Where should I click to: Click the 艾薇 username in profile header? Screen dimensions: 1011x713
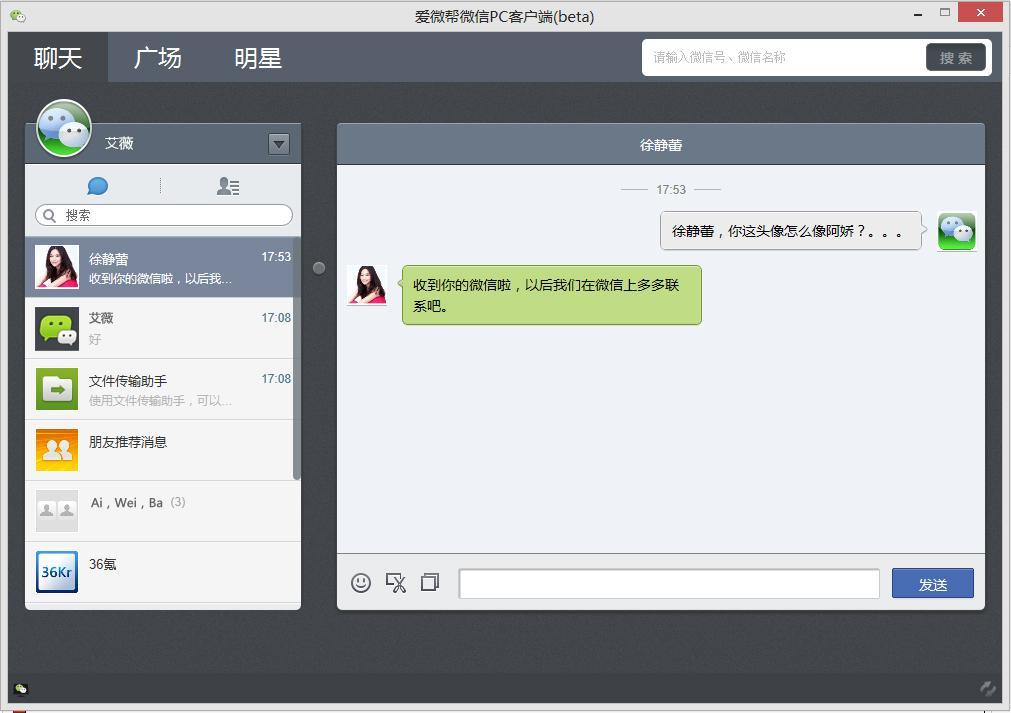click(x=119, y=143)
